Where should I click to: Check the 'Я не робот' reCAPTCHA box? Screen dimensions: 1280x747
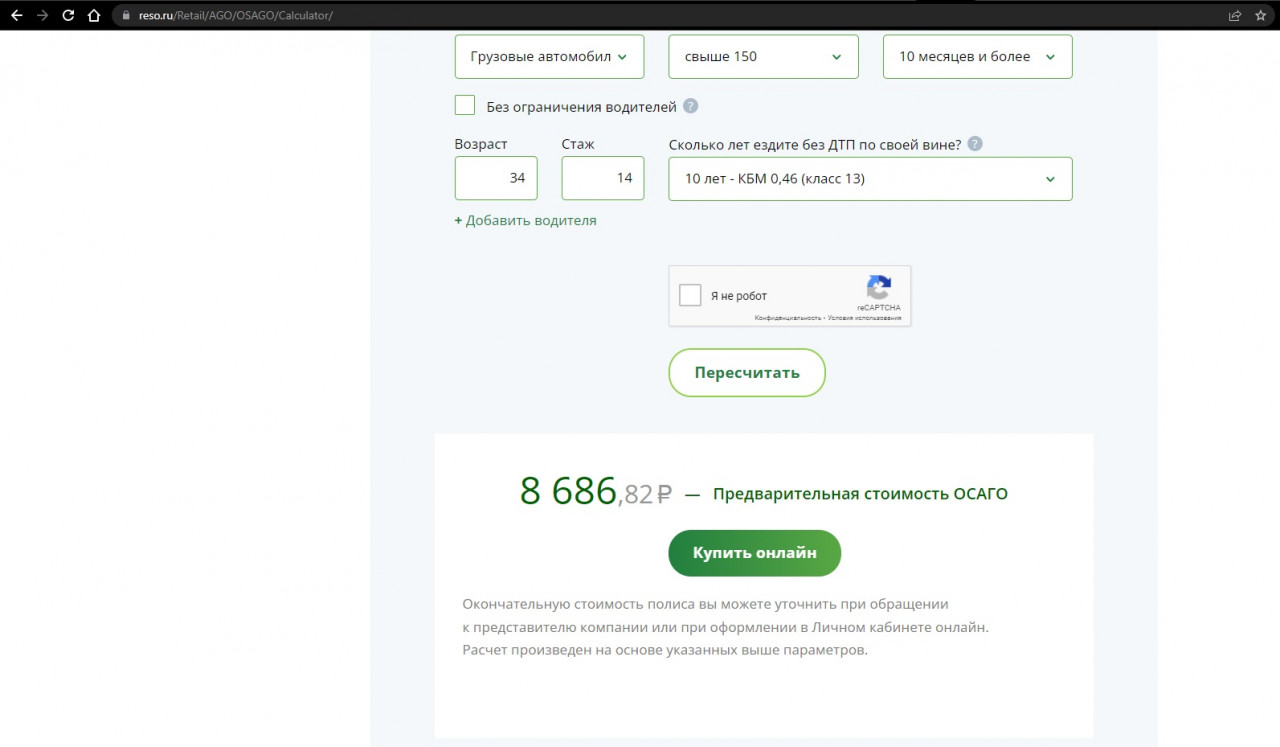pyautogui.click(x=690, y=295)
